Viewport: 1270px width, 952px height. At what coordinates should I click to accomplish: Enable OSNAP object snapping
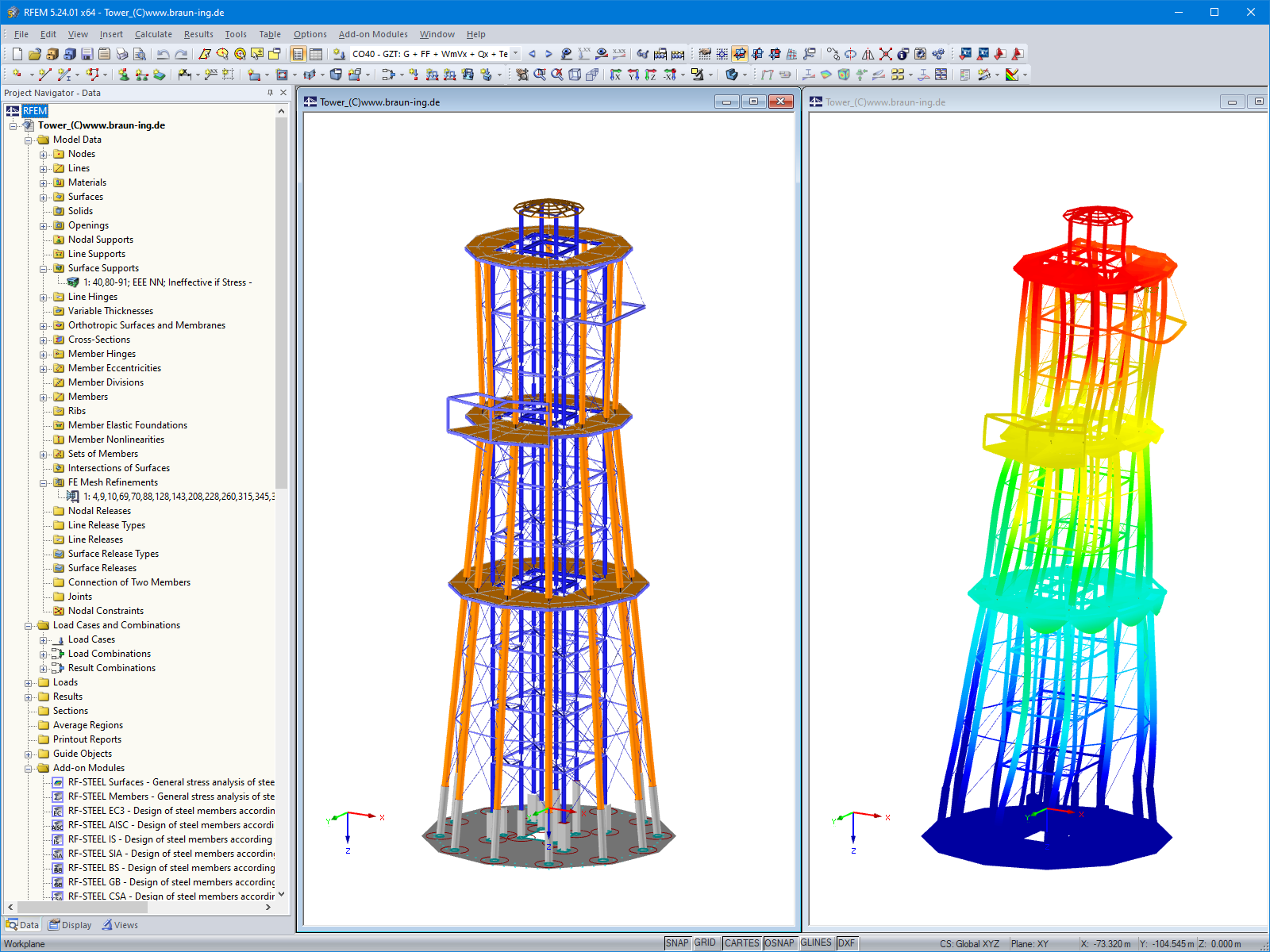[x=779, y=943]
